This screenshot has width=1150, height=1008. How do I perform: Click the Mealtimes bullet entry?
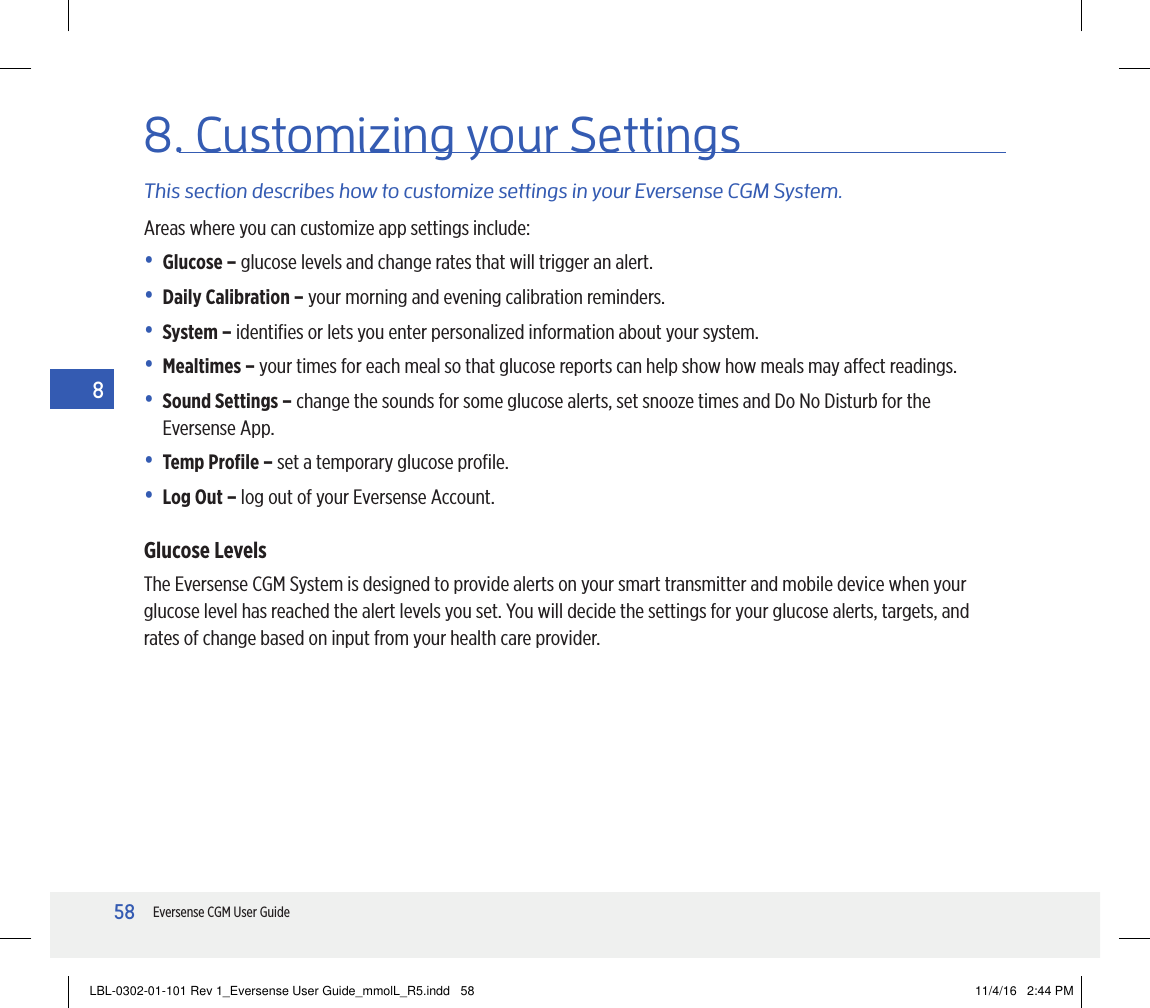point(560,366)
